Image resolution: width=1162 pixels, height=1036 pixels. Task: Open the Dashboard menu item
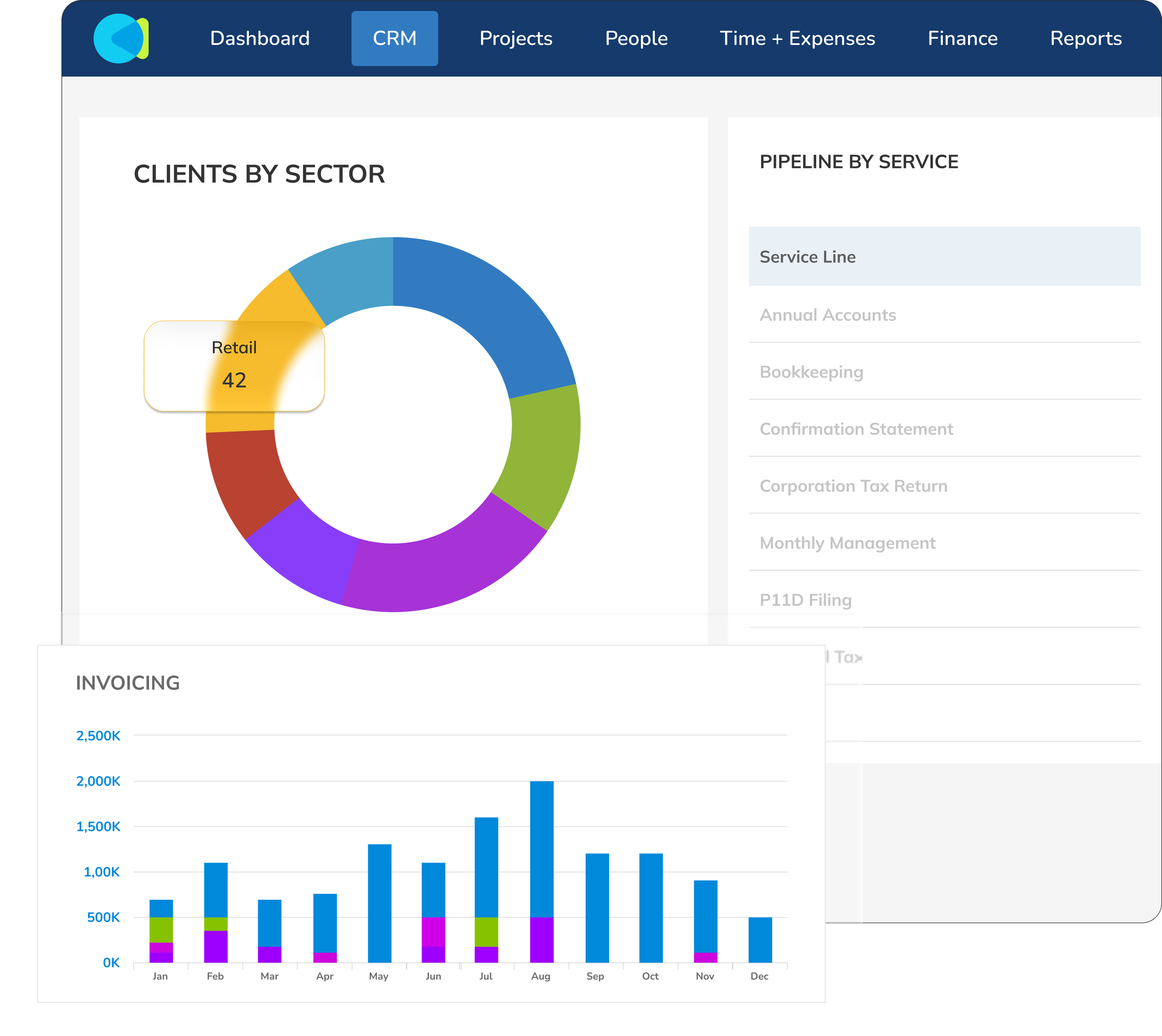tap(260, 38)
